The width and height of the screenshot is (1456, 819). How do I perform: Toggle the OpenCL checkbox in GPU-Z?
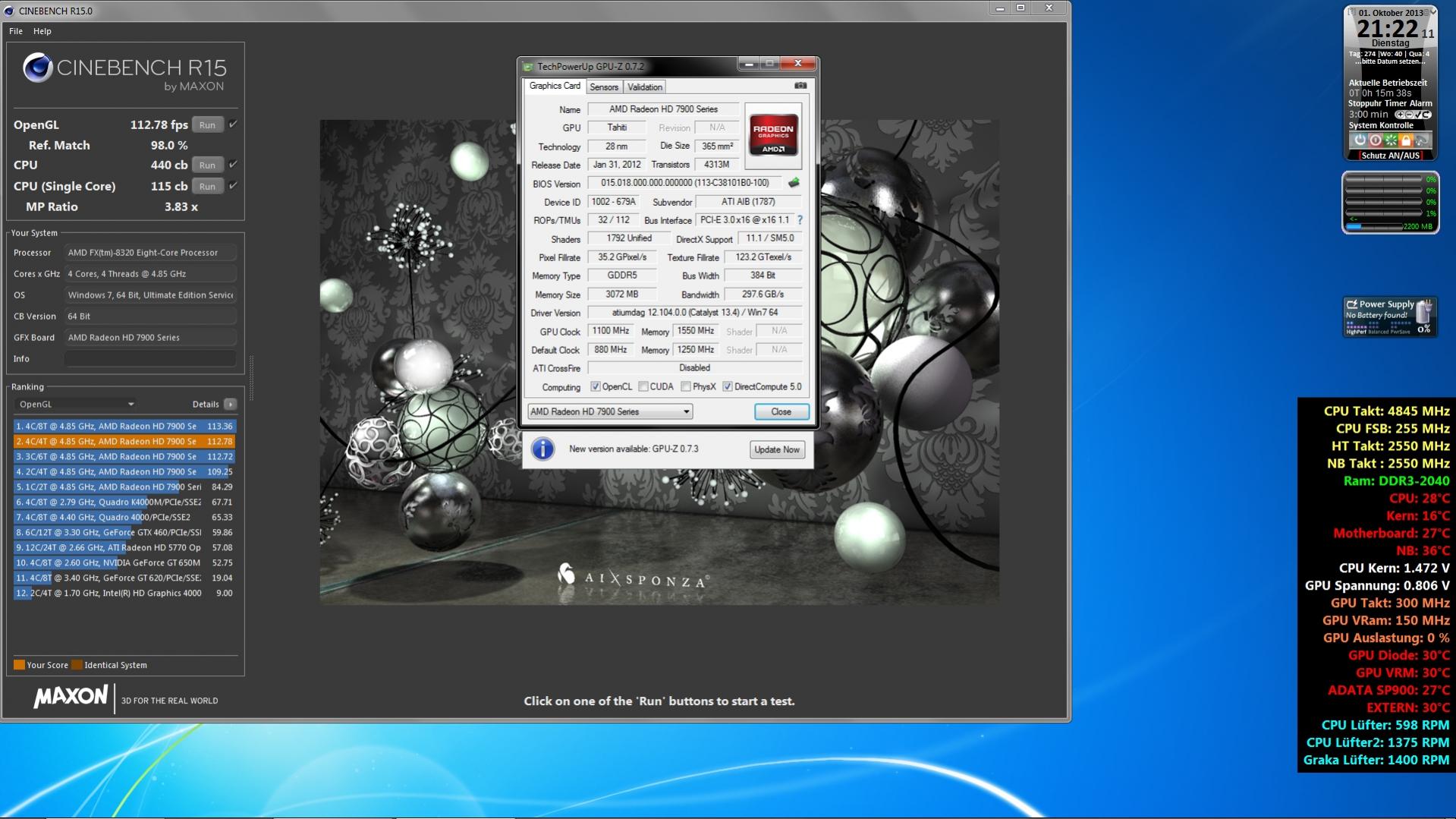pyautogui.click(x=596, y=387)
